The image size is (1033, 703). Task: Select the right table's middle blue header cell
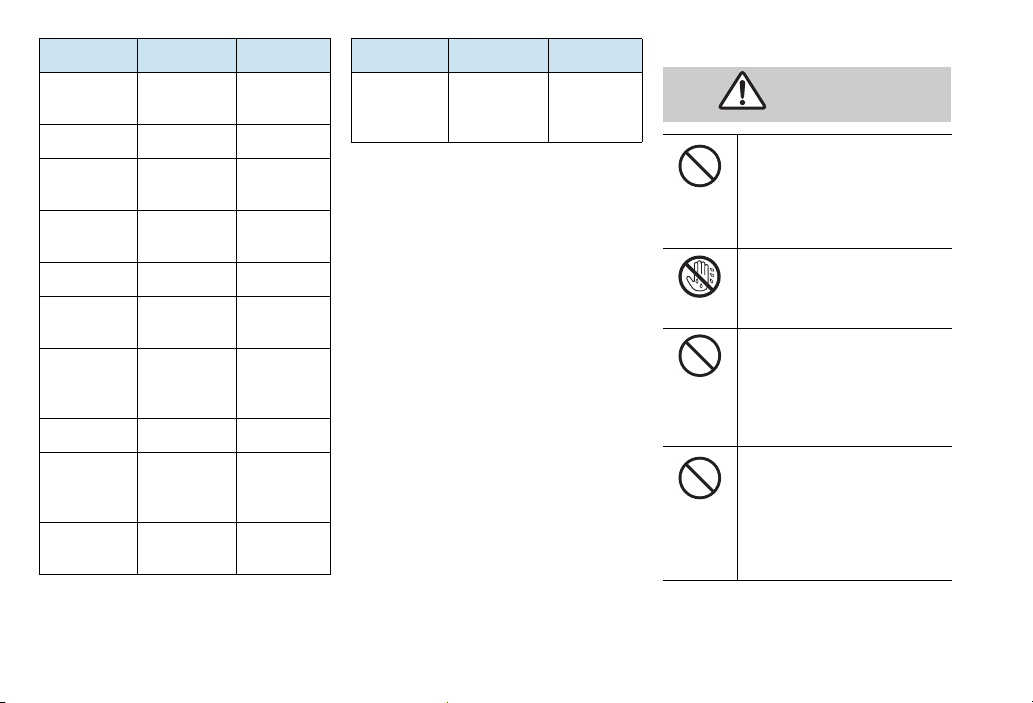(x=498, y=55)
